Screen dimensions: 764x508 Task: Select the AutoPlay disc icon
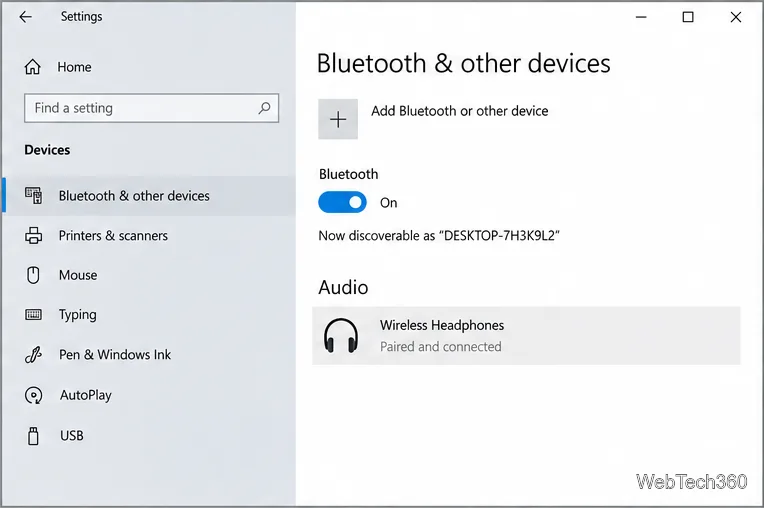(34, 395)
